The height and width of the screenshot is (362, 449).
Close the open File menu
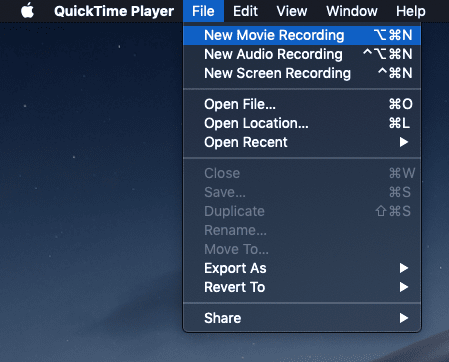[203, 11]
